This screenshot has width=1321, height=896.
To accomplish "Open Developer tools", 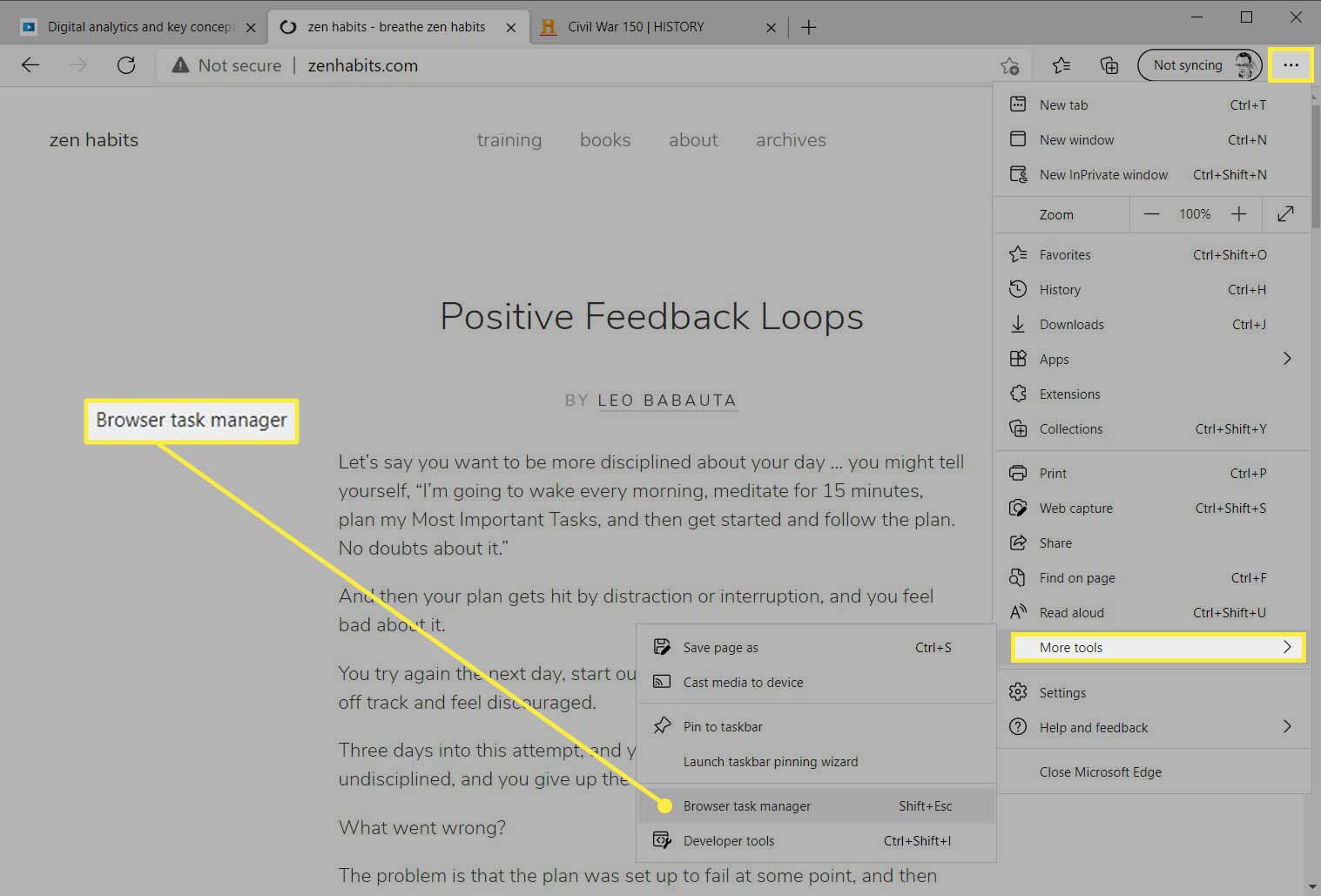I will (816, 840).
